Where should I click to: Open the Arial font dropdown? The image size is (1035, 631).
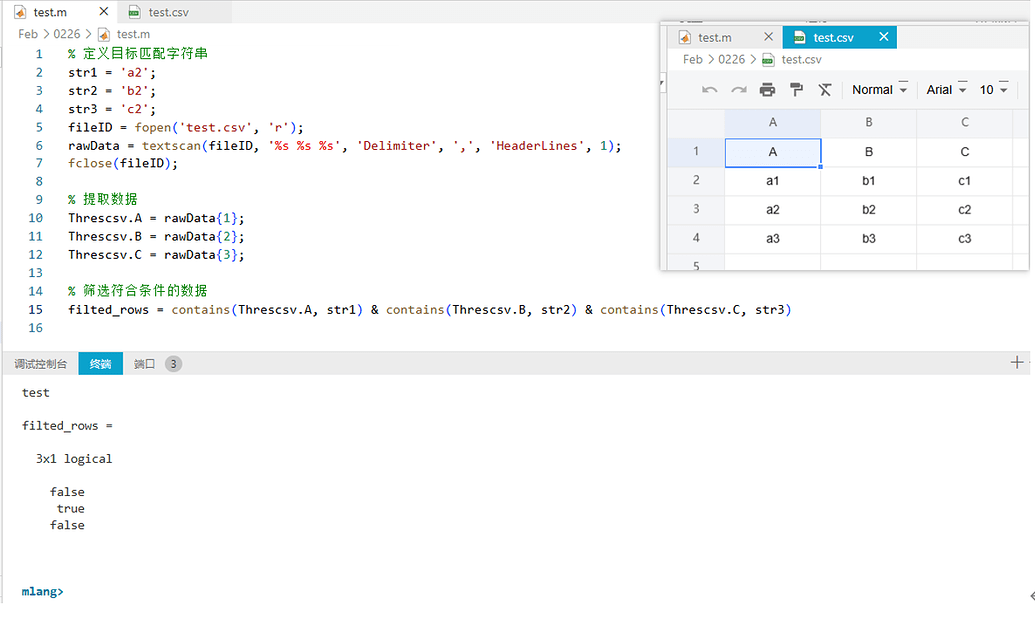pos(947,90)
